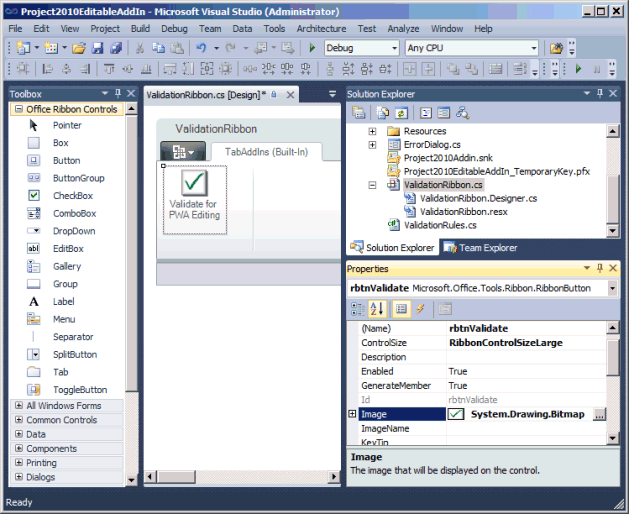Open the rbtnValidate object selector dropdown
Viewport: 629px width, 514px height.
click(612, 288)
